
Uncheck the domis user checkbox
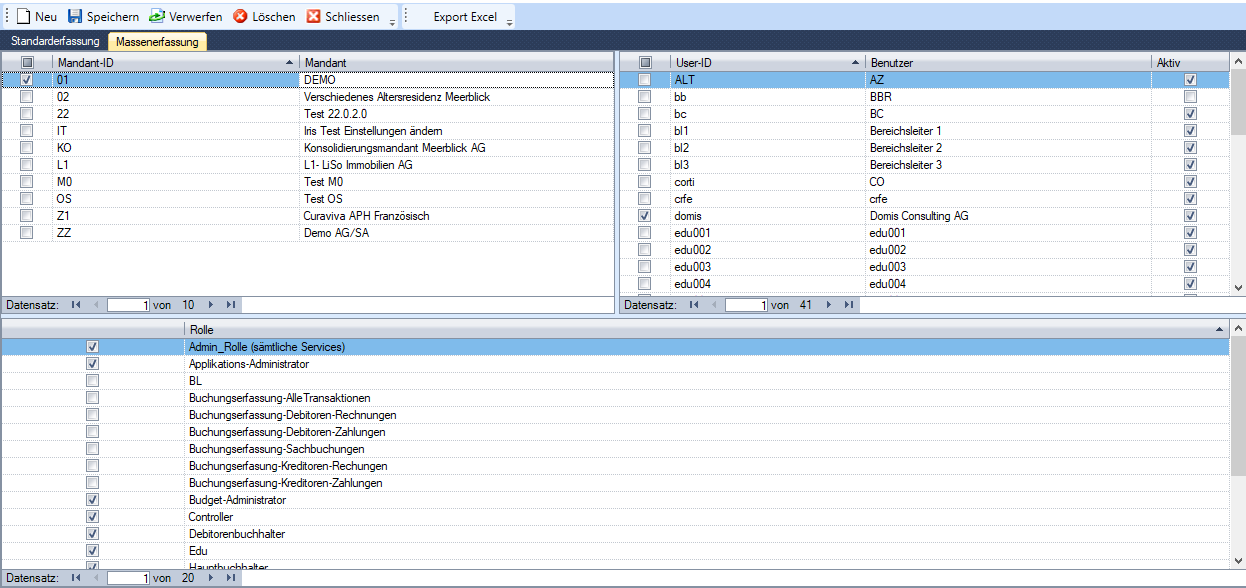click(645, 216)
